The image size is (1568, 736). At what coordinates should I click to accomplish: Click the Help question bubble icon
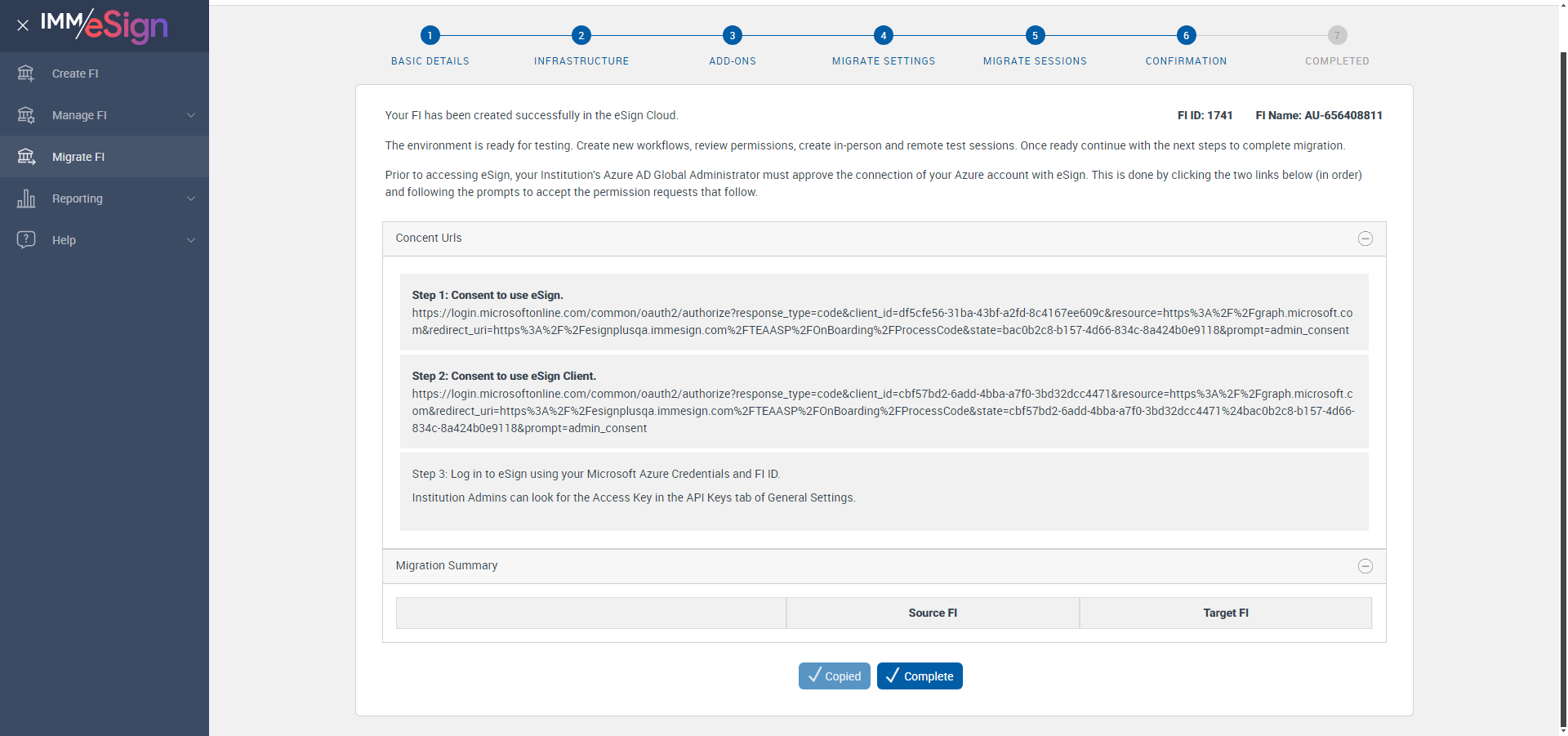[26, 240]
